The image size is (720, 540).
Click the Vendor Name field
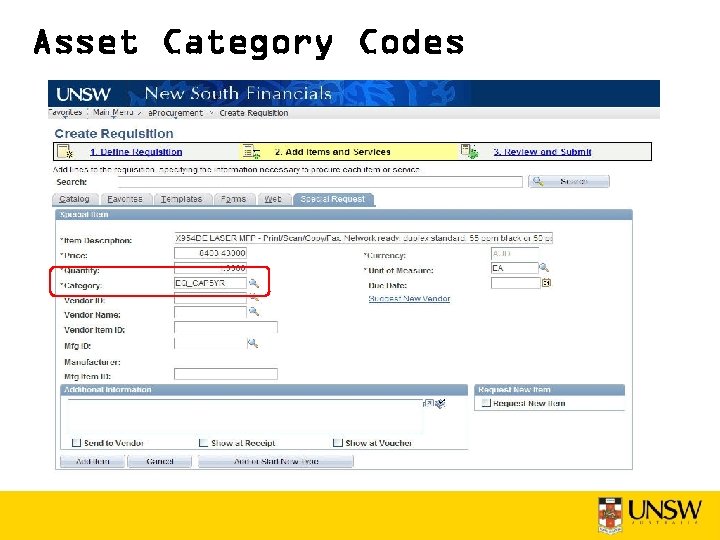pyautogui.click(x=210, y=312)
